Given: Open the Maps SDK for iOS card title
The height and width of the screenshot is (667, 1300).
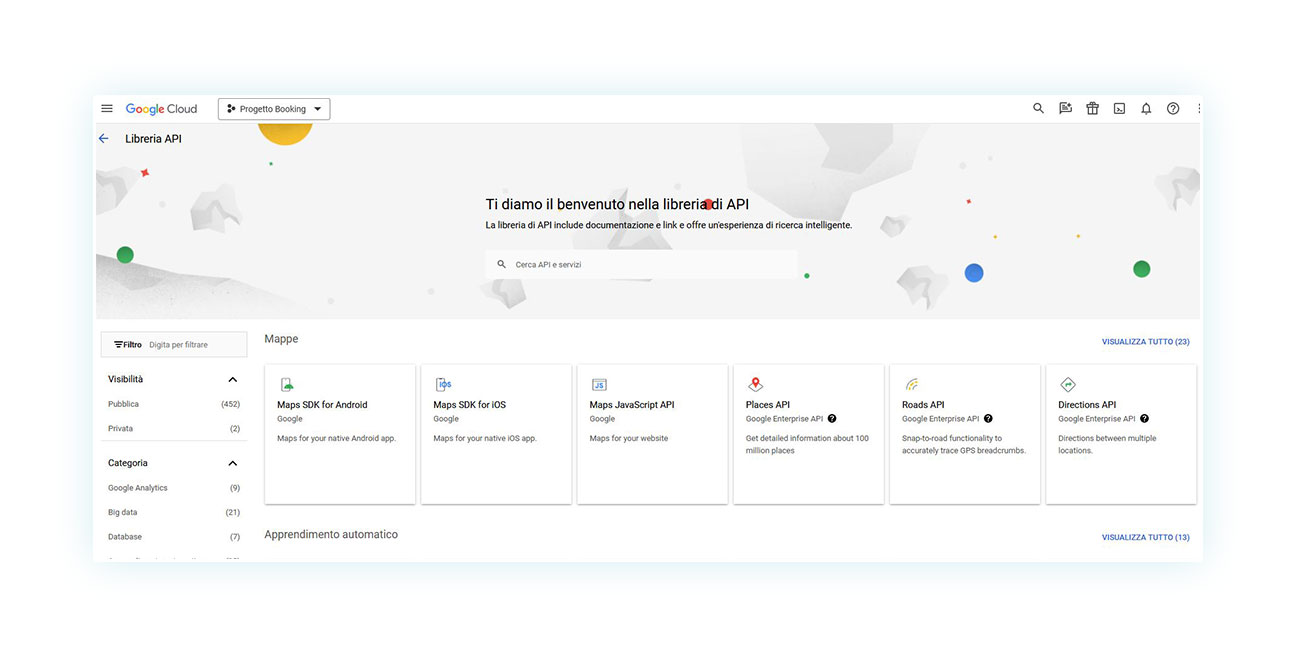Looking at the screenshot, I should (x=469, y=405).
